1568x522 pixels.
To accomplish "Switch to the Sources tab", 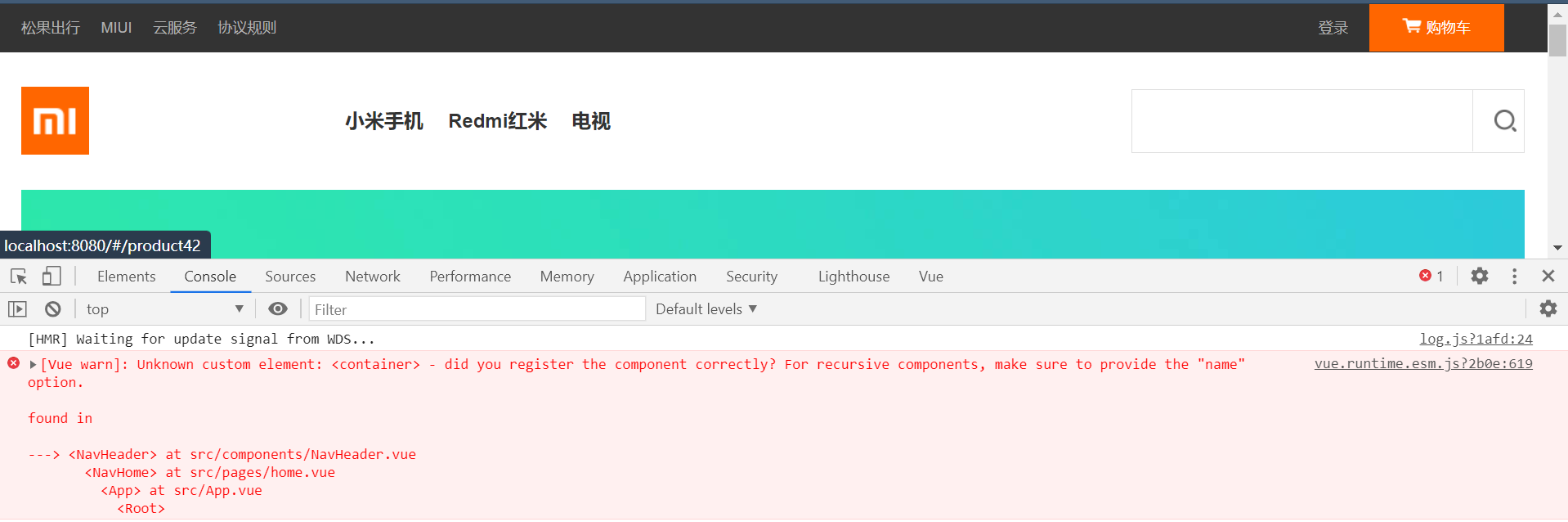I will click(290, 277).
